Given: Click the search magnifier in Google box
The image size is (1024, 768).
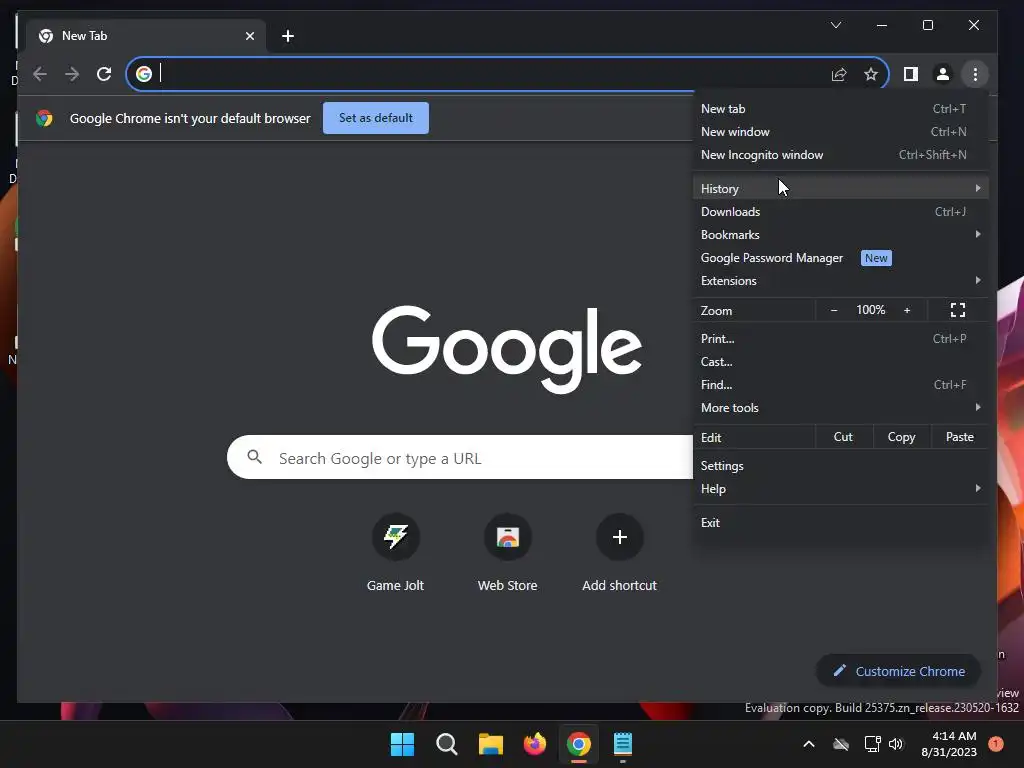Looking at the screenshot, I should [255, 457].
